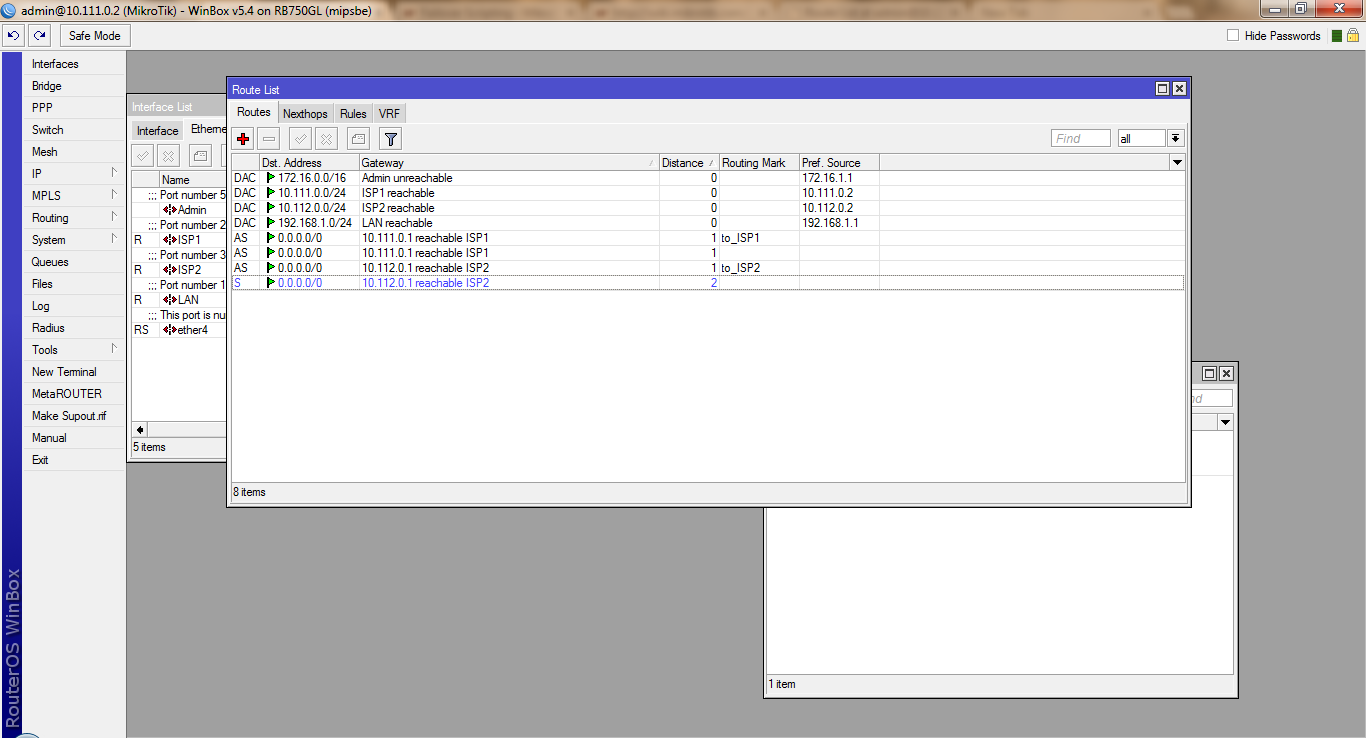Image resolution: width=1366 pixels, height=738 pixels.
Task: Add a new route with the red plus
Action: 243,139
